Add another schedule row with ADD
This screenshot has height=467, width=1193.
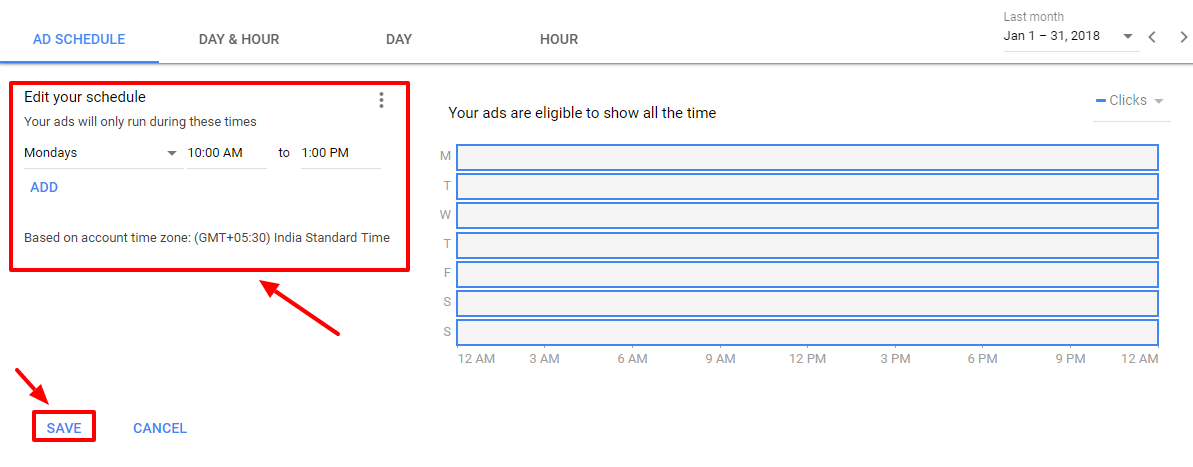[44, 188]
